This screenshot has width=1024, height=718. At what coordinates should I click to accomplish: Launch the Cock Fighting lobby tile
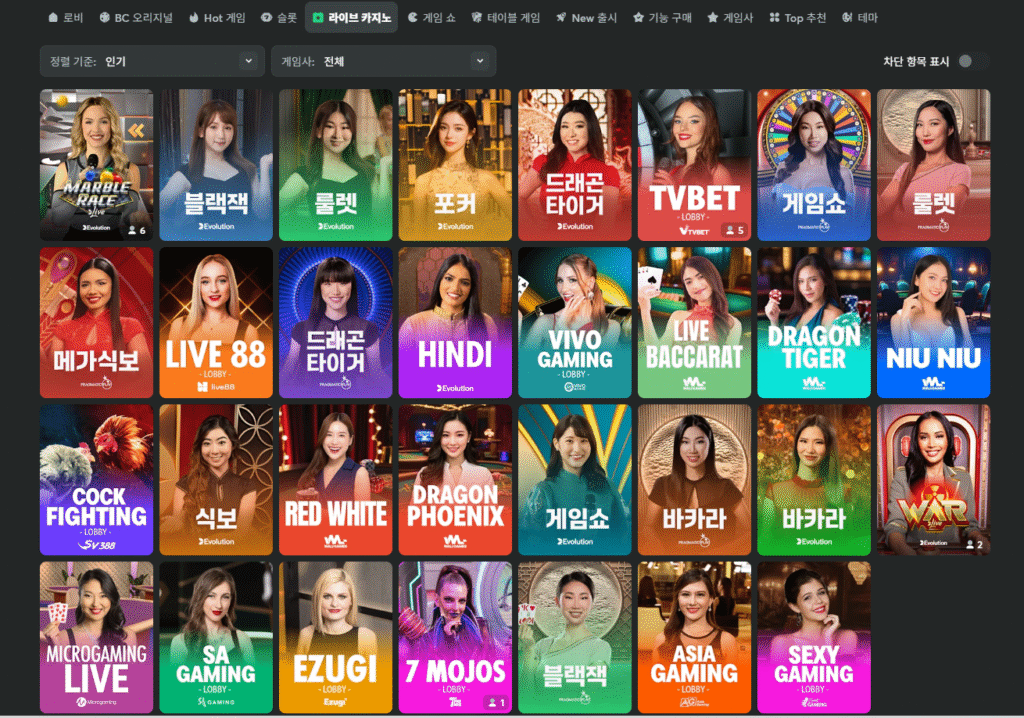click(x=96, y=480)
